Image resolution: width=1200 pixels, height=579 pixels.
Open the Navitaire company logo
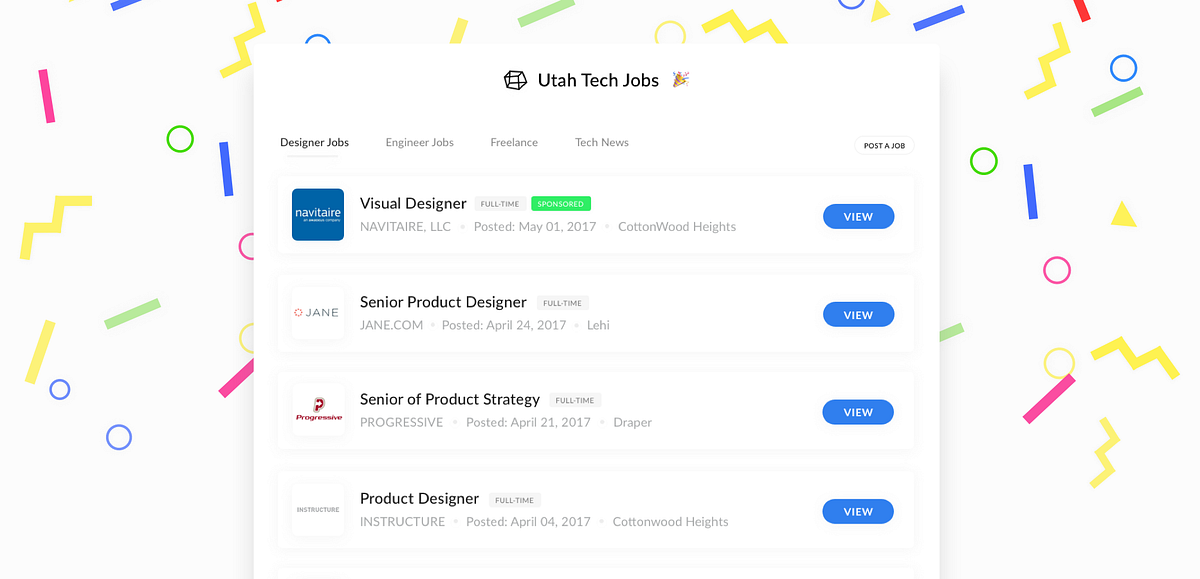pyautogui.click(x=318, y=214)
